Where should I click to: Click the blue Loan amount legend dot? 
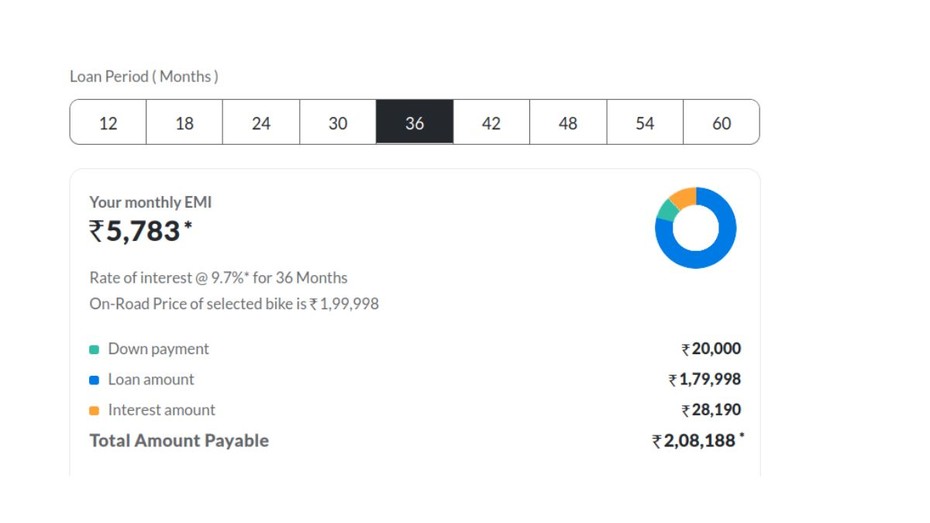[94, 380]
